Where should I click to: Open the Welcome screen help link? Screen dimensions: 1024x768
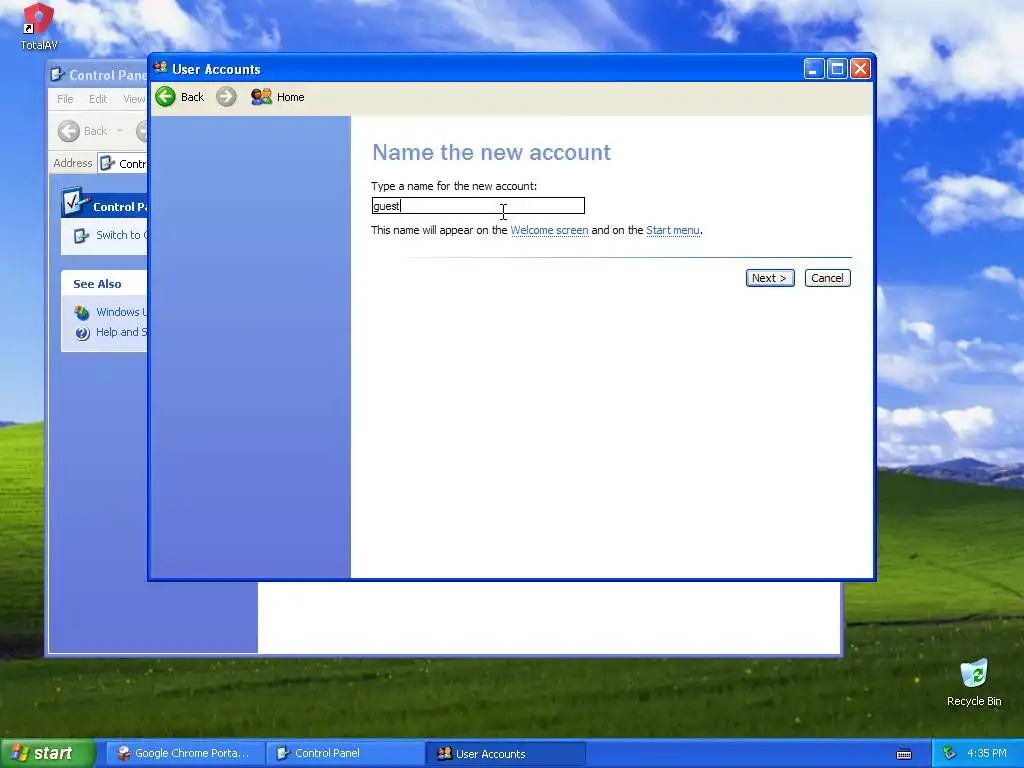(x=549, y=230)
